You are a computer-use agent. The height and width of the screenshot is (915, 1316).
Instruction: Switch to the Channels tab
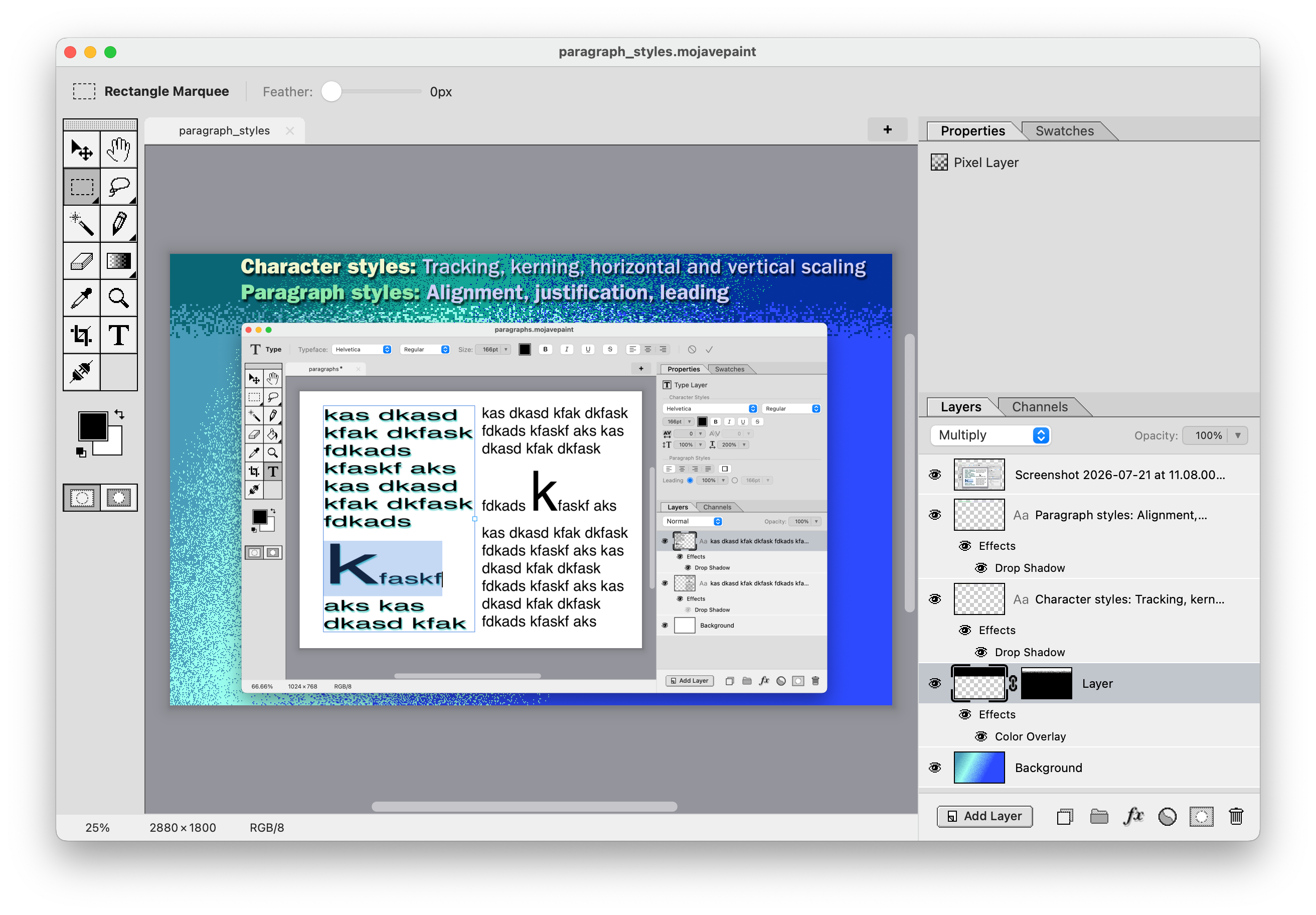(1040, 407)
